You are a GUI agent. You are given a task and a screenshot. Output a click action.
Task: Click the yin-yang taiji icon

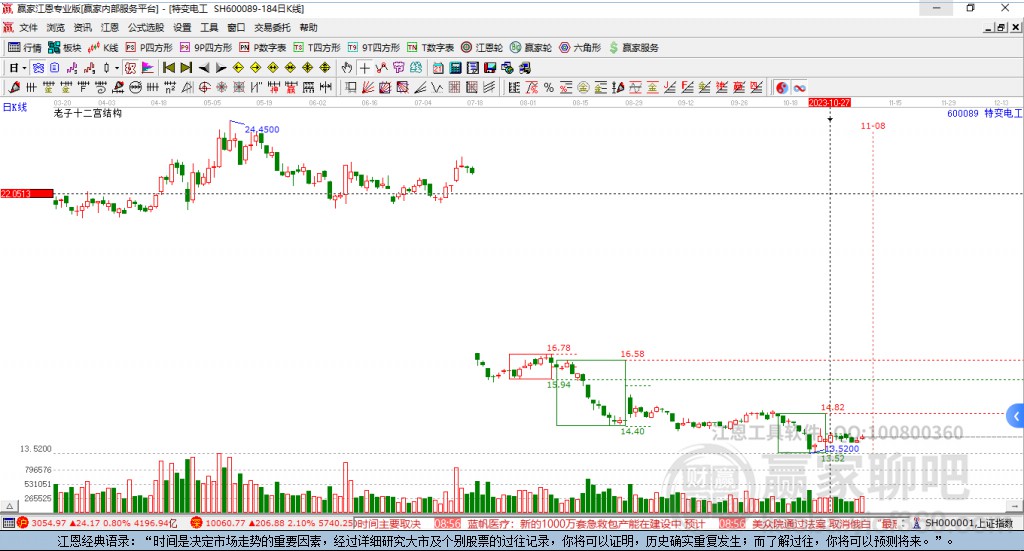click(782, 87)
